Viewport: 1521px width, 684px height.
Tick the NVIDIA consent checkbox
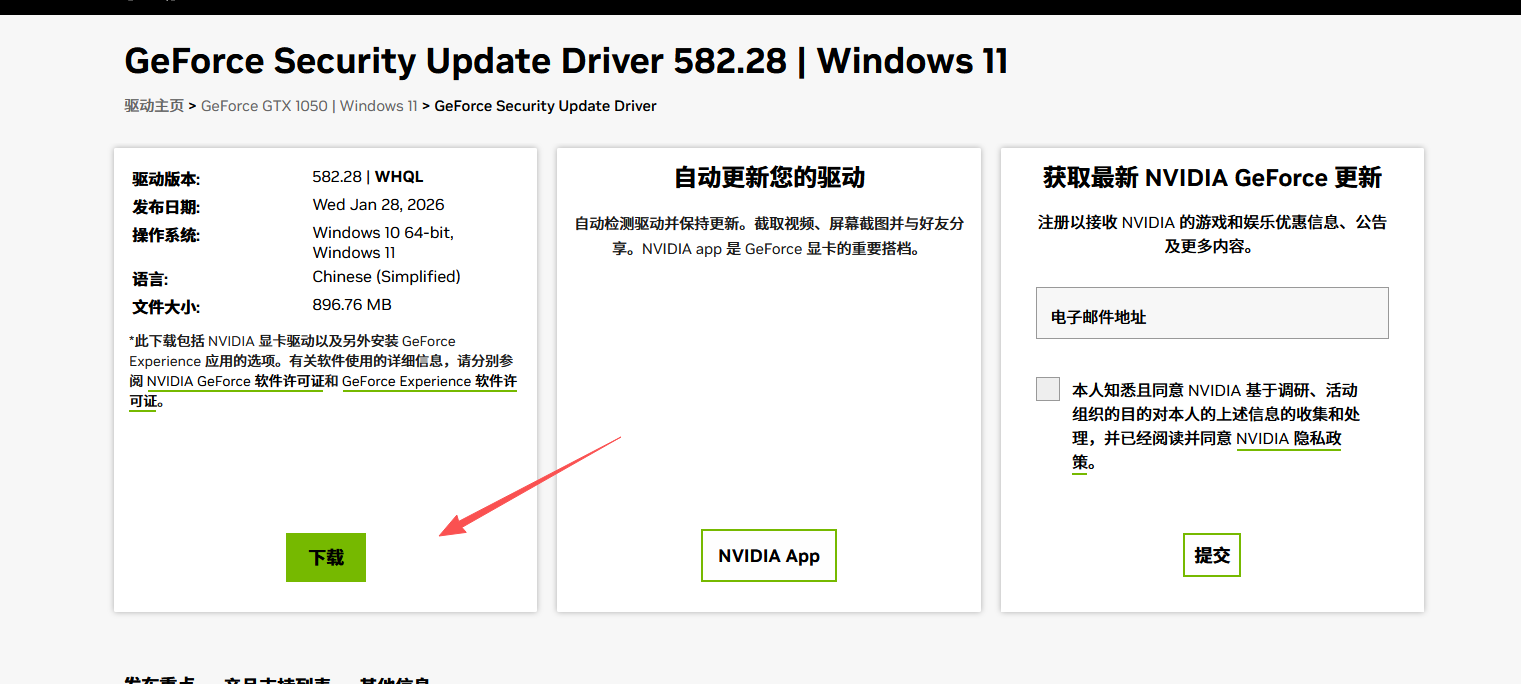point(1048,389)
